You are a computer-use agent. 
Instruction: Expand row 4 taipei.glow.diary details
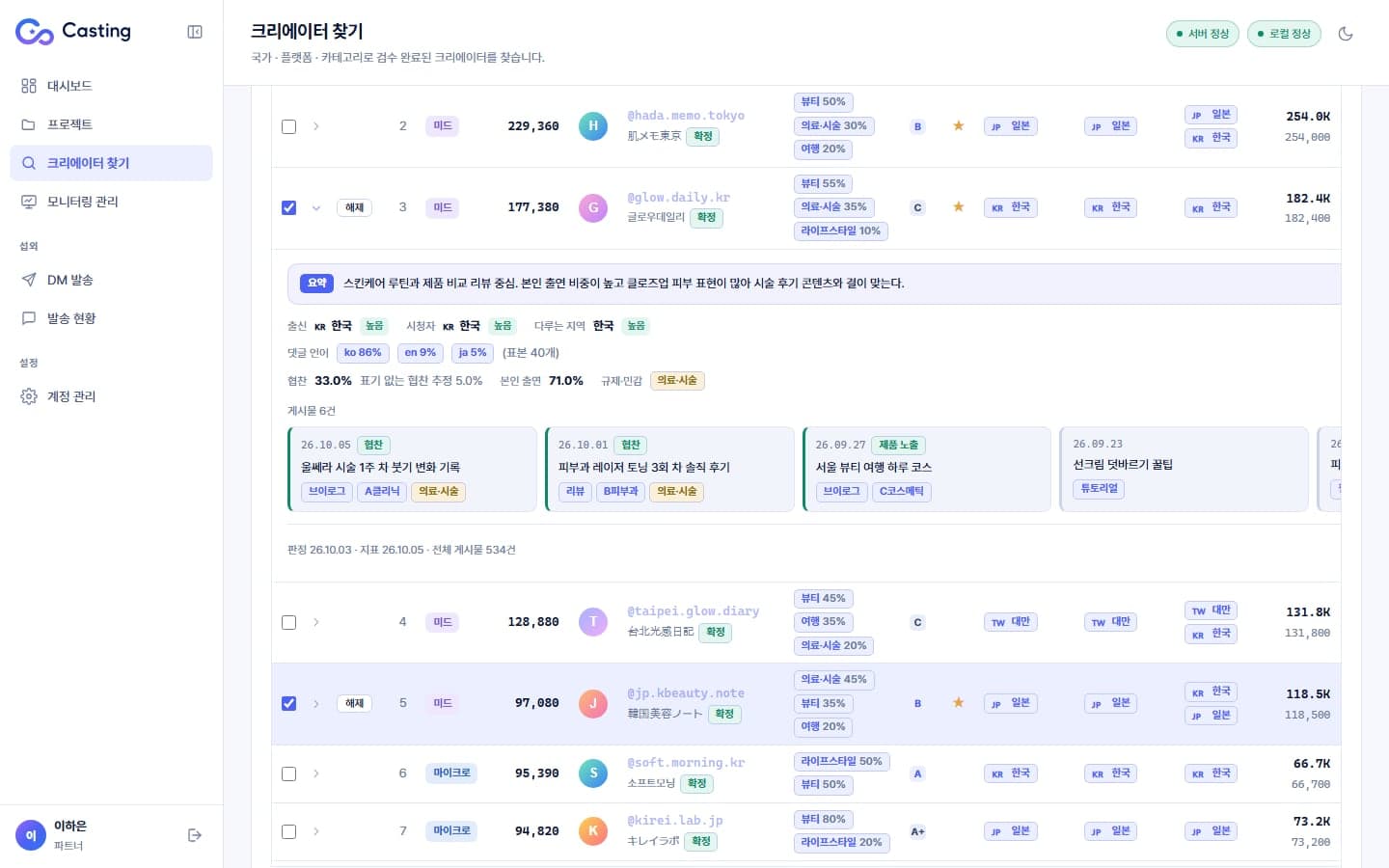(316, 622)
